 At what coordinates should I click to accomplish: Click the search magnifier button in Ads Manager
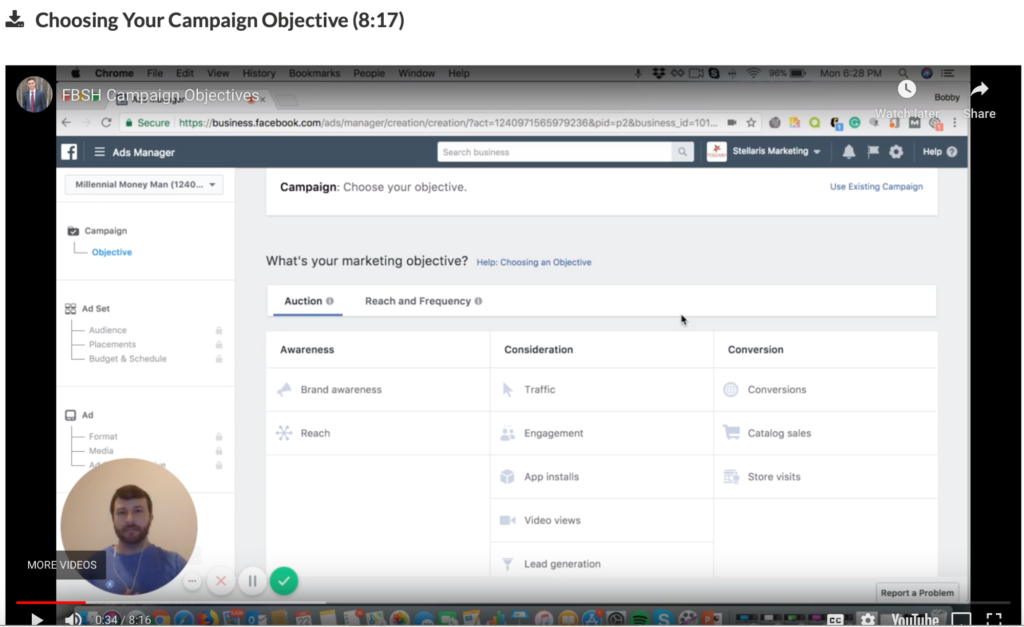pyautogui.click(x=682, y=152)
